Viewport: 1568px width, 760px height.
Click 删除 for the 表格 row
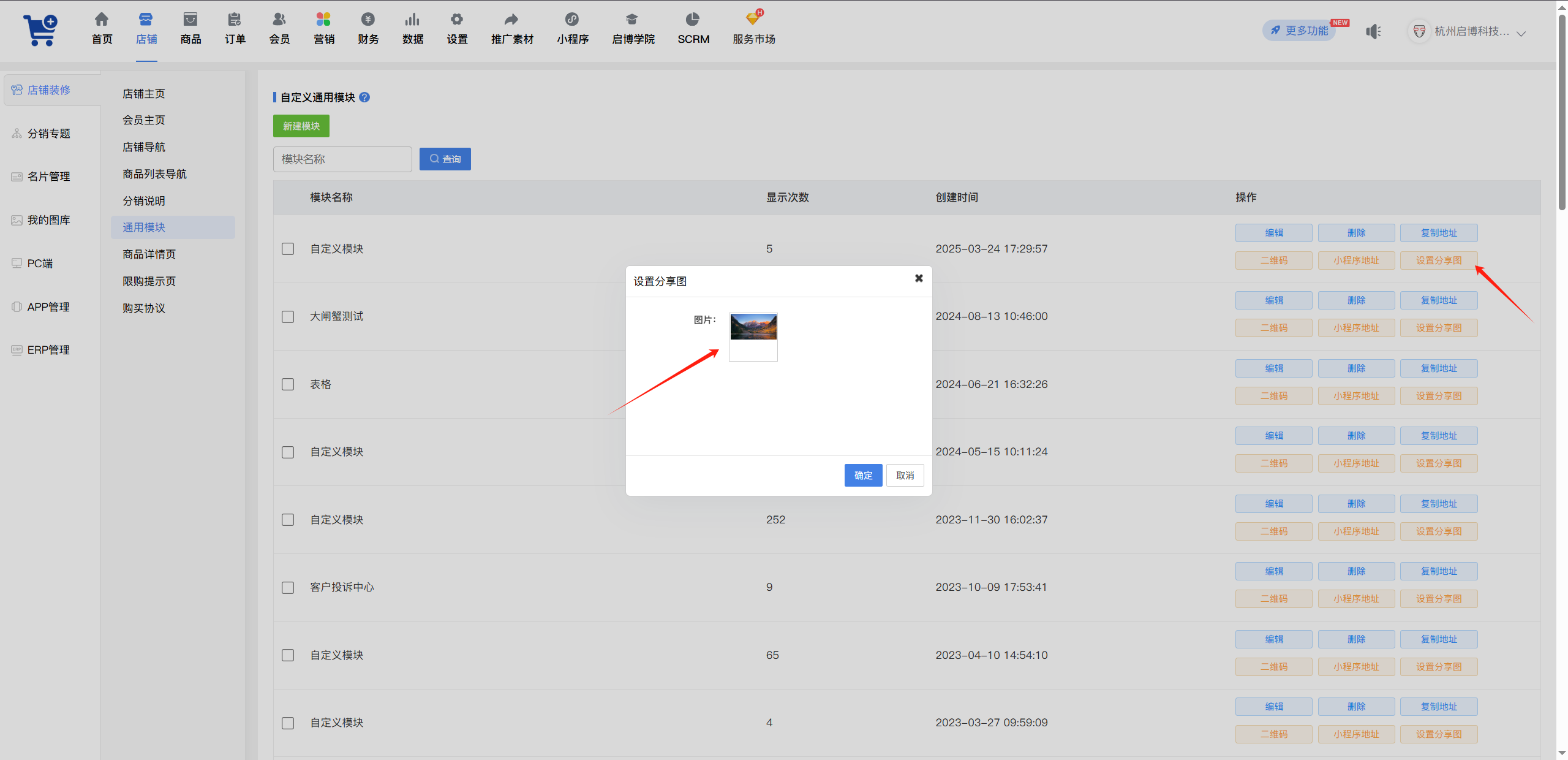pos(1357,368)
